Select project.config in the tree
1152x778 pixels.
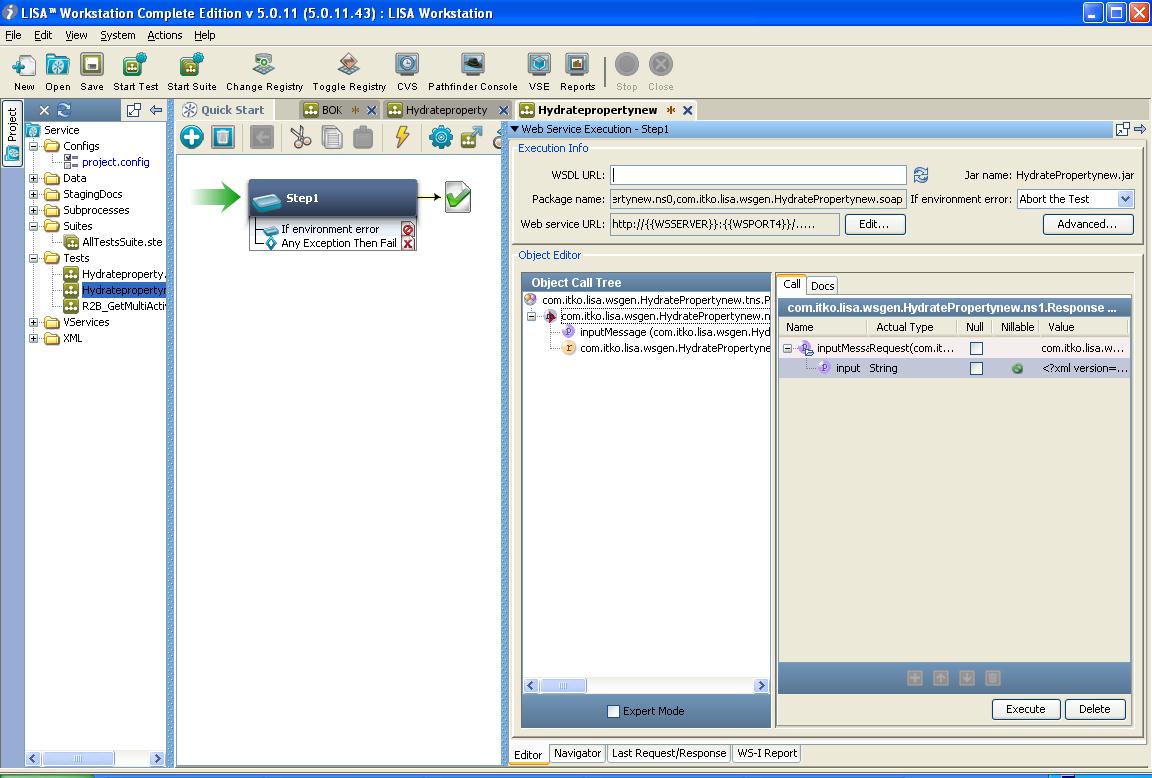point(115,162)
